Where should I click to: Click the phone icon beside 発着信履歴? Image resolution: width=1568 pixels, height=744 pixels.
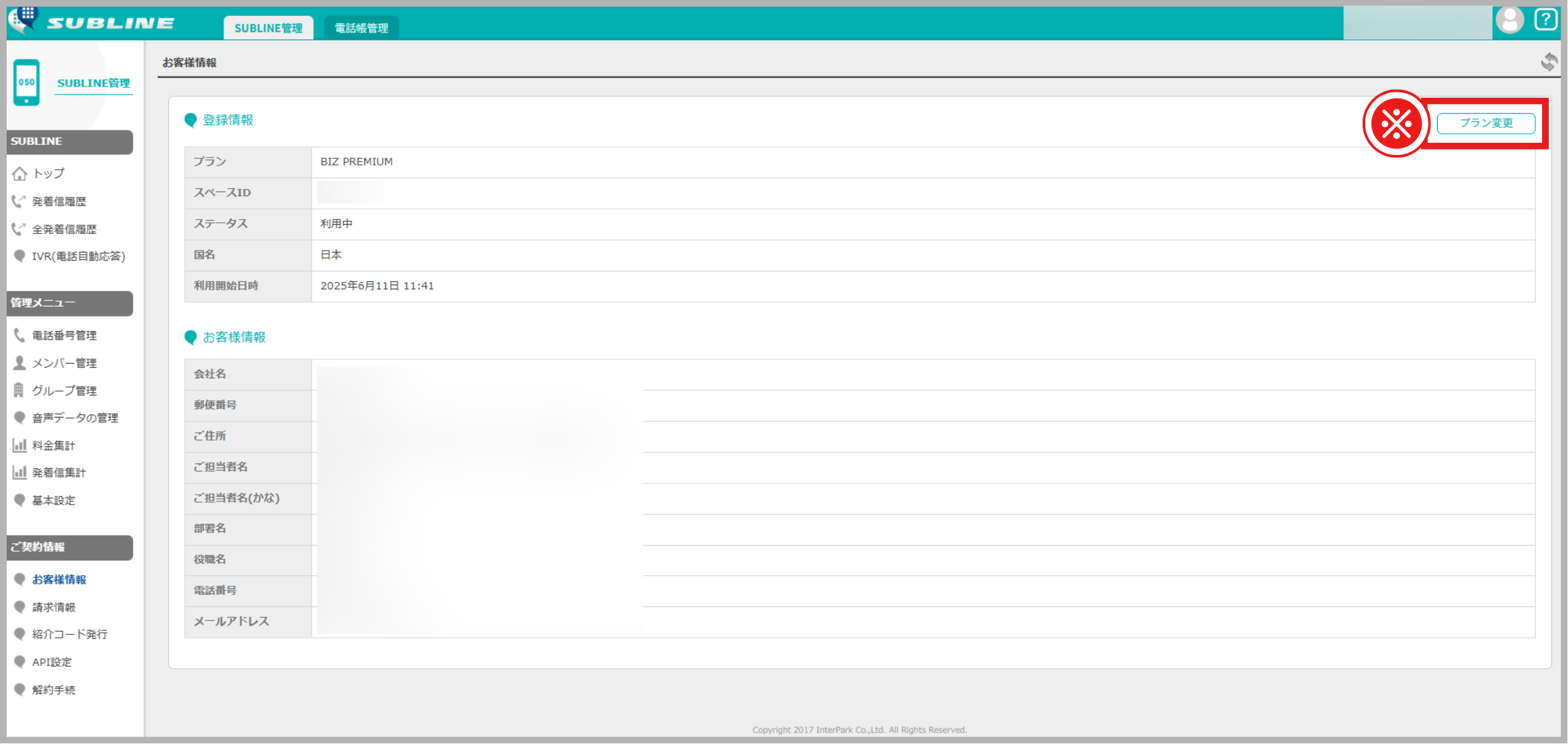click(19, 201)
